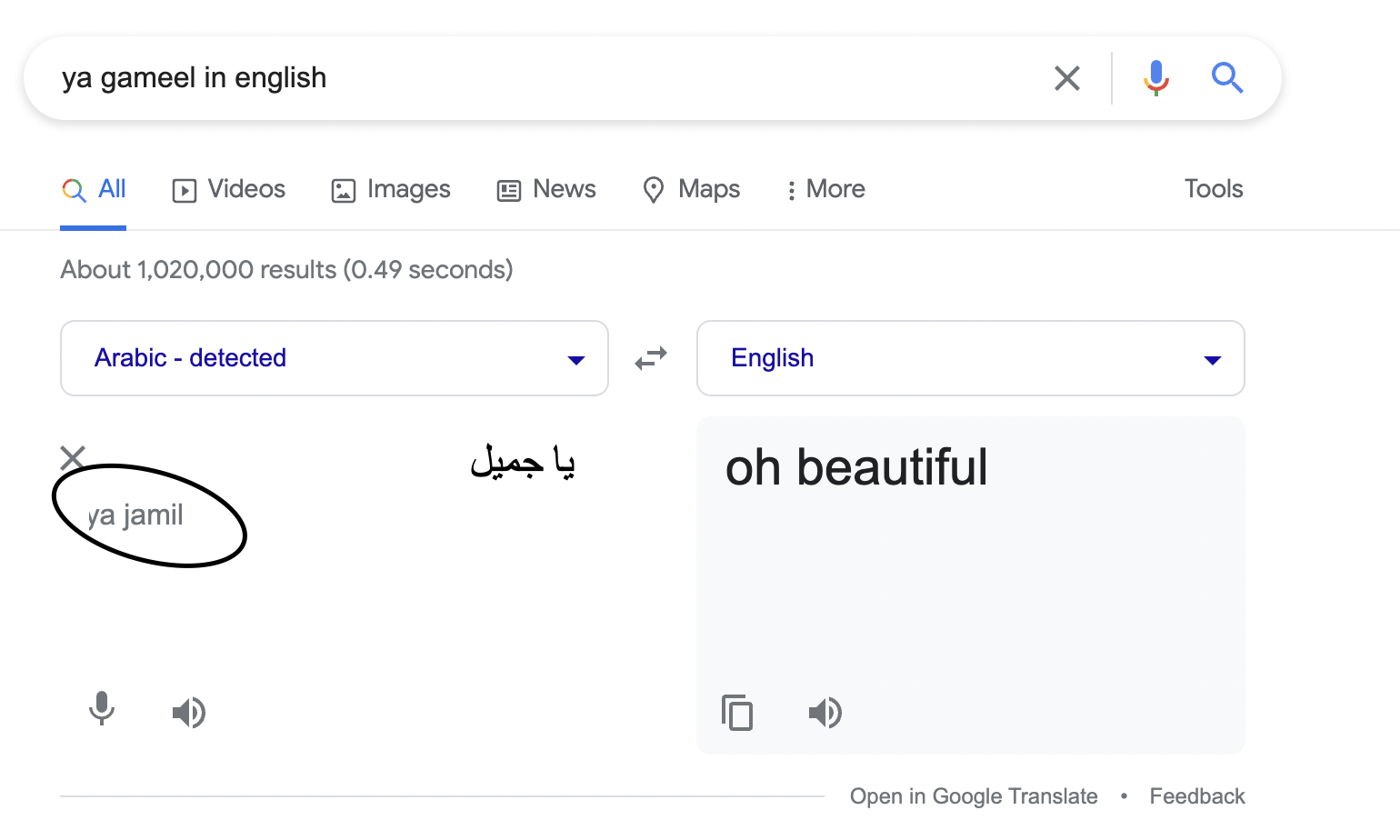
Task: Open the Maps results tab
Action: (692, 189)
